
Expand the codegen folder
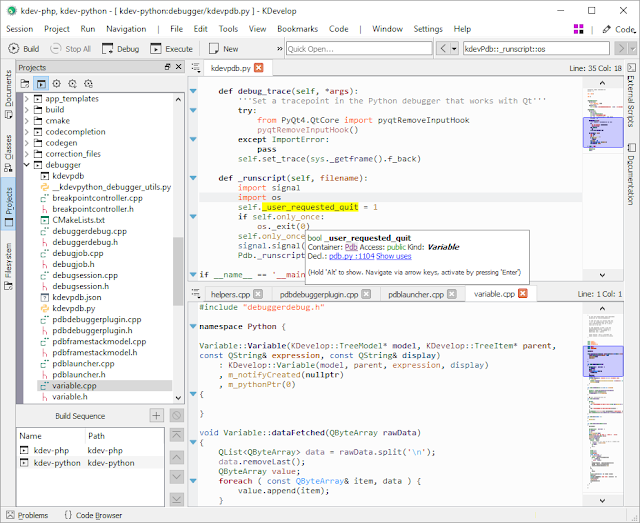(27, 143)
